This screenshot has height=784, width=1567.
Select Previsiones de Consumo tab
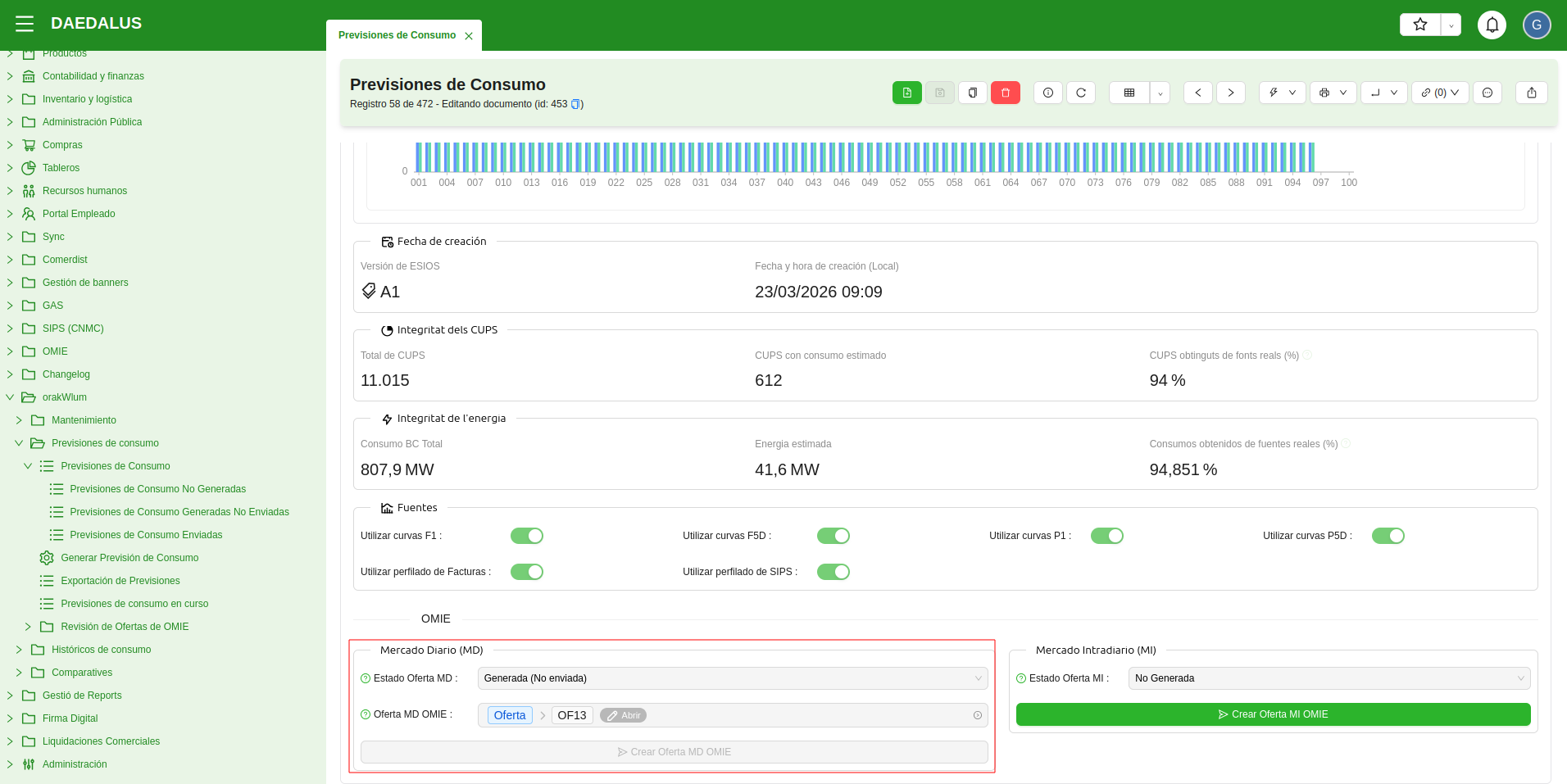point(397,35)
